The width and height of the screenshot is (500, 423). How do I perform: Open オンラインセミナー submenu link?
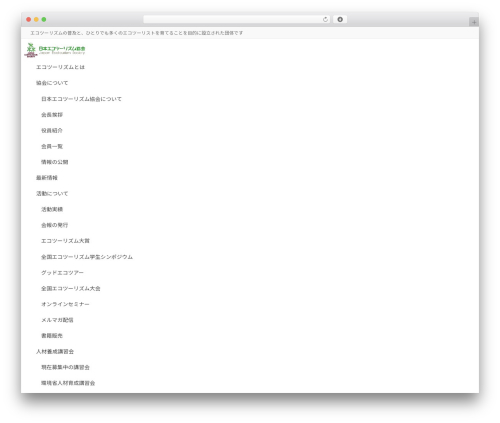point(65,304)
